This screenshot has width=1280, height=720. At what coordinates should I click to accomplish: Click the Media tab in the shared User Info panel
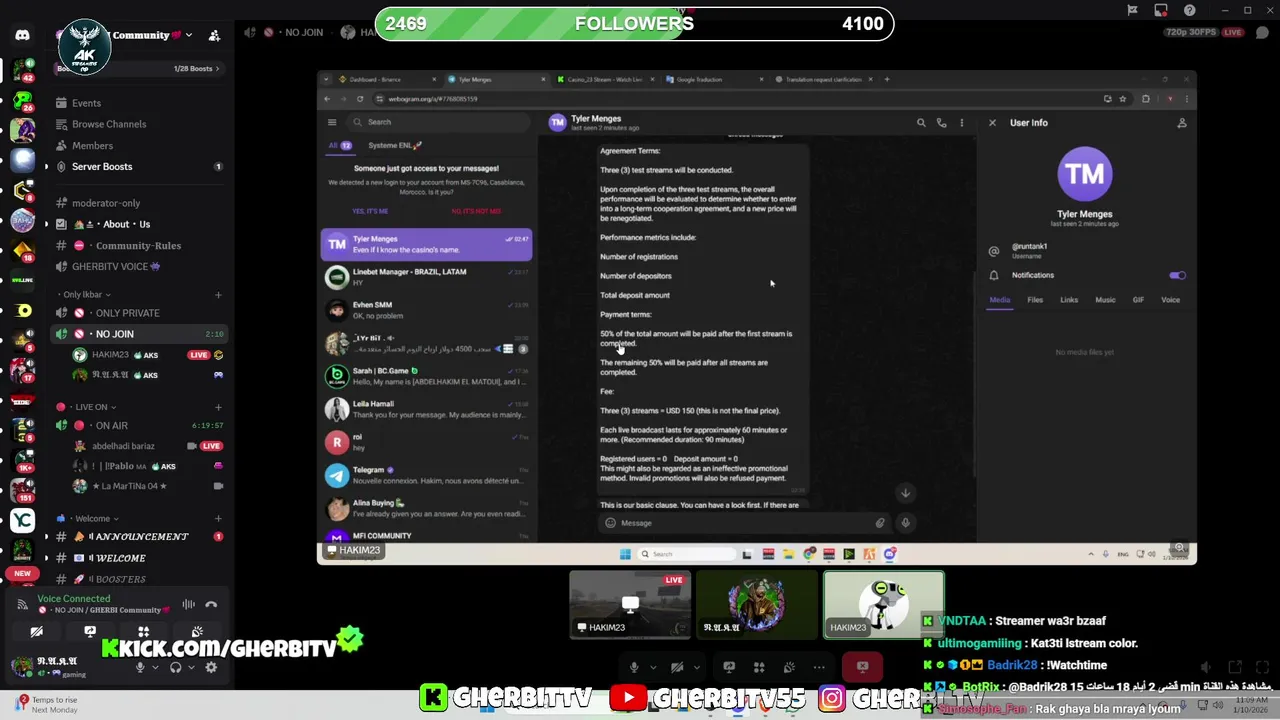(x=1000, y=300)
